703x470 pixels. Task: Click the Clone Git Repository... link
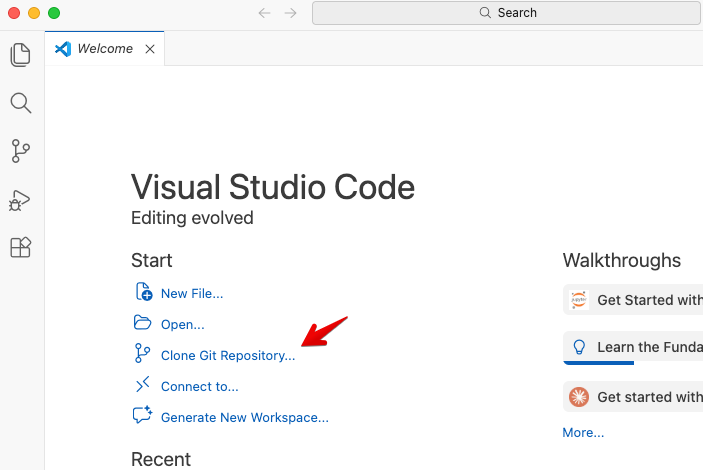[x=228, y=356]
